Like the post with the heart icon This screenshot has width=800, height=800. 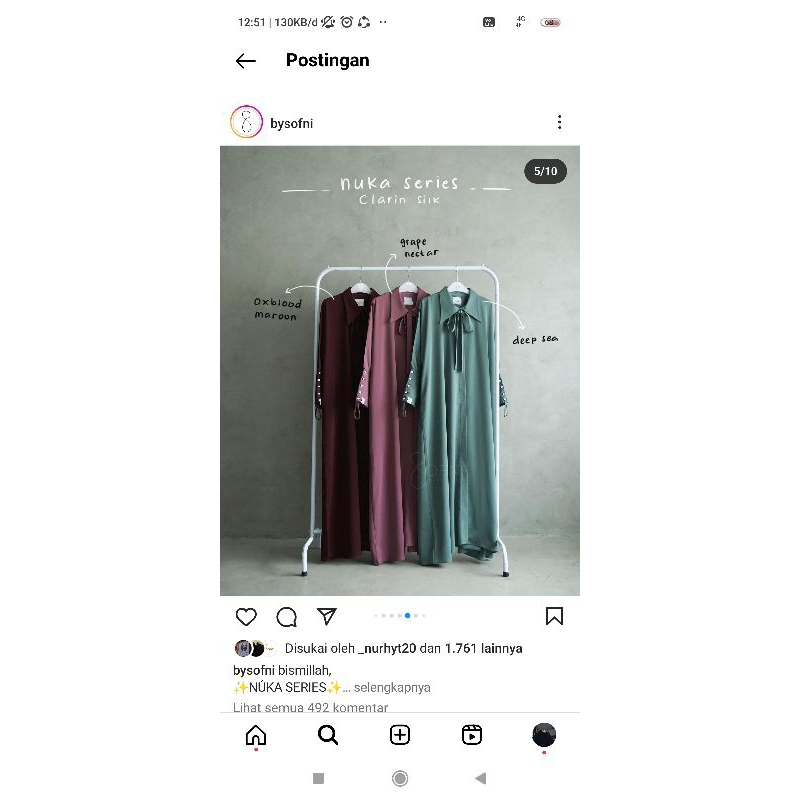tap(246, 616)
